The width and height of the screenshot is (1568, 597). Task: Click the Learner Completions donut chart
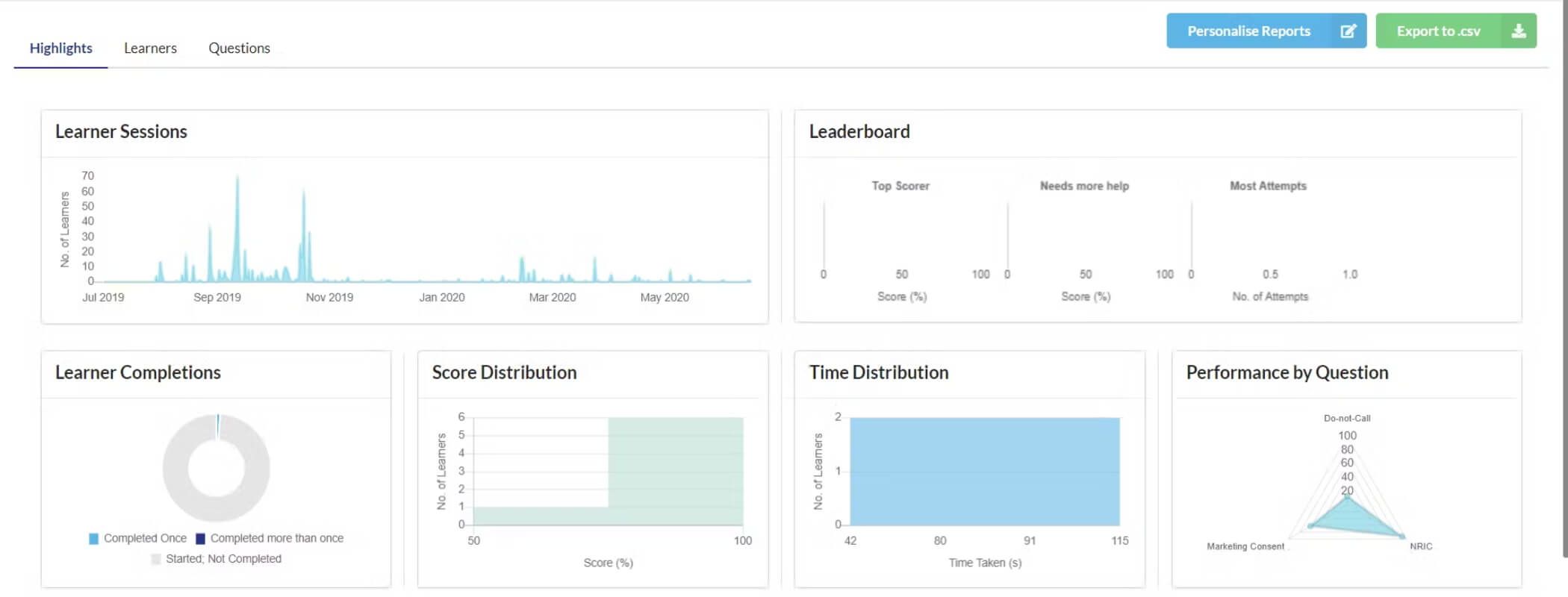click(x=217, y=468)
